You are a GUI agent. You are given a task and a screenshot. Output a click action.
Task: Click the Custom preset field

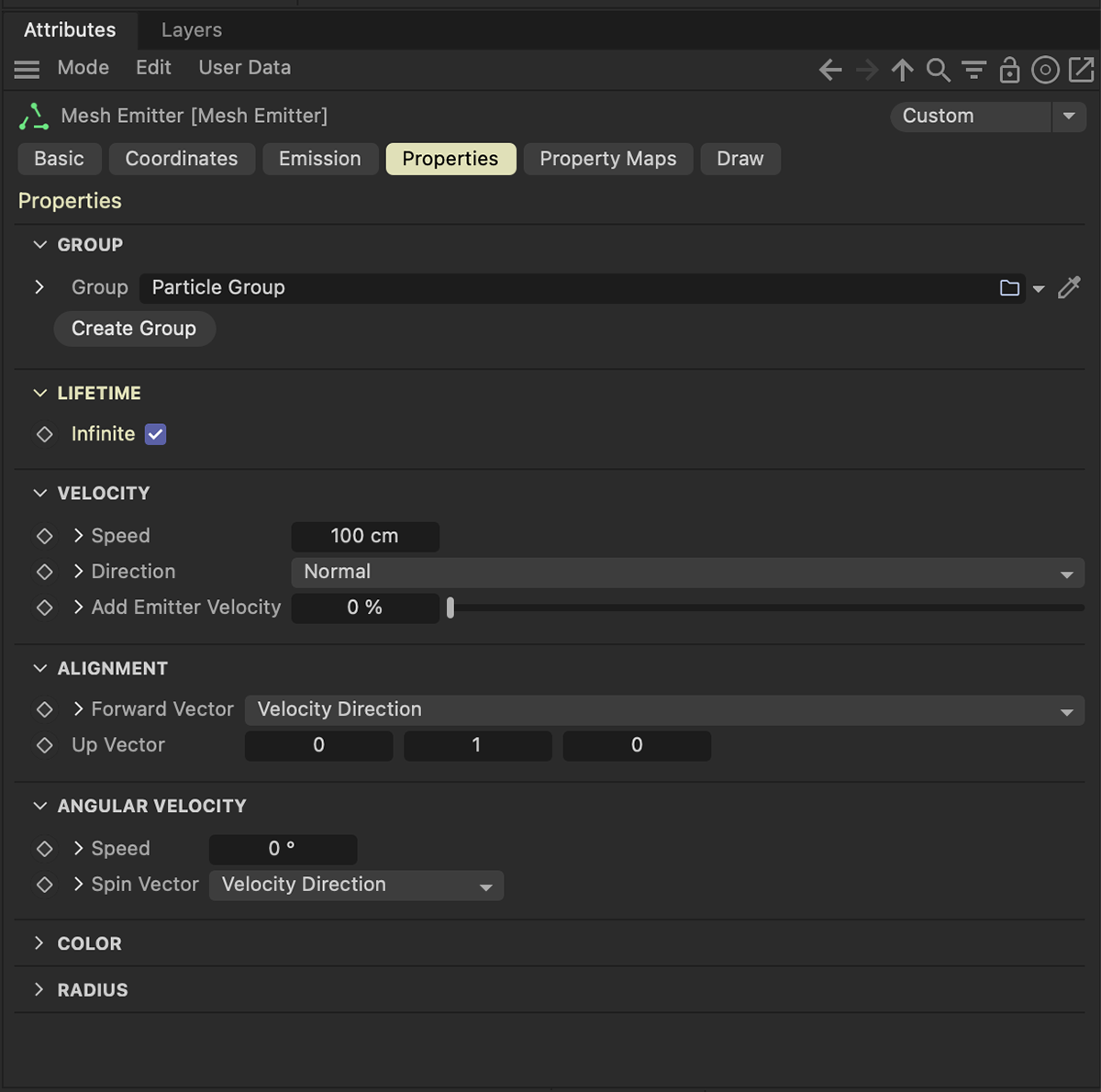click(971, 117)
